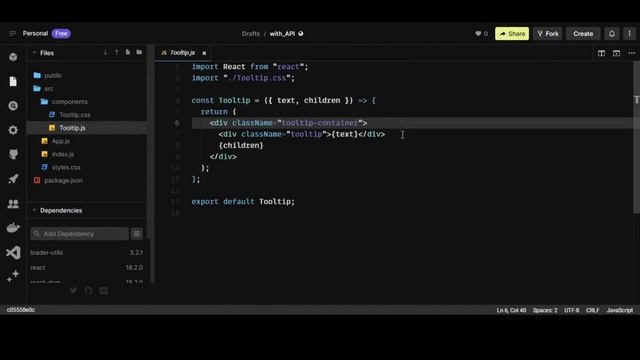Open the three-dot menu in top bar

(629, 33)
